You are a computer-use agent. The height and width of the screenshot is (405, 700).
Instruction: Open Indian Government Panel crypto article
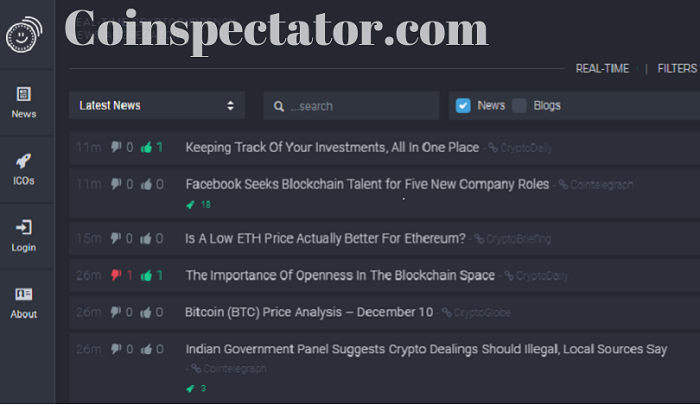click(x=426, y=349)
